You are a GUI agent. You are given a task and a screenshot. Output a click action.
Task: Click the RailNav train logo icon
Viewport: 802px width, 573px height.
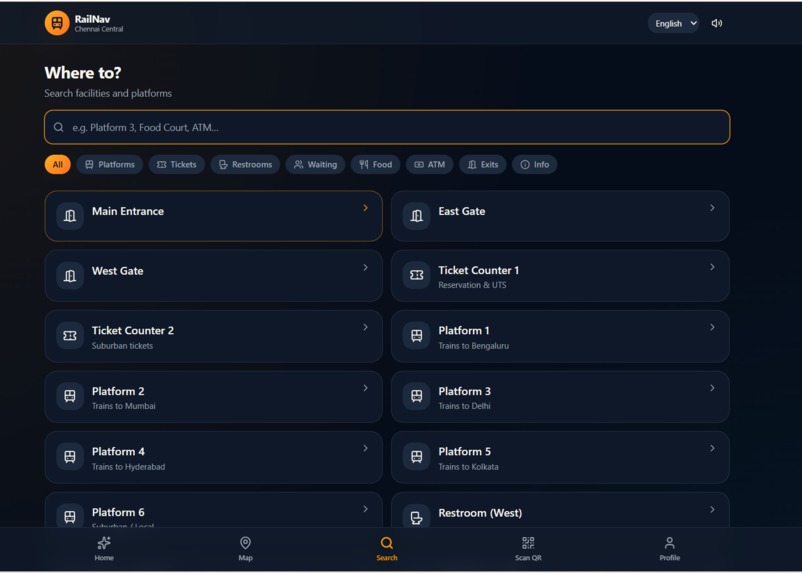coord(57,23)
